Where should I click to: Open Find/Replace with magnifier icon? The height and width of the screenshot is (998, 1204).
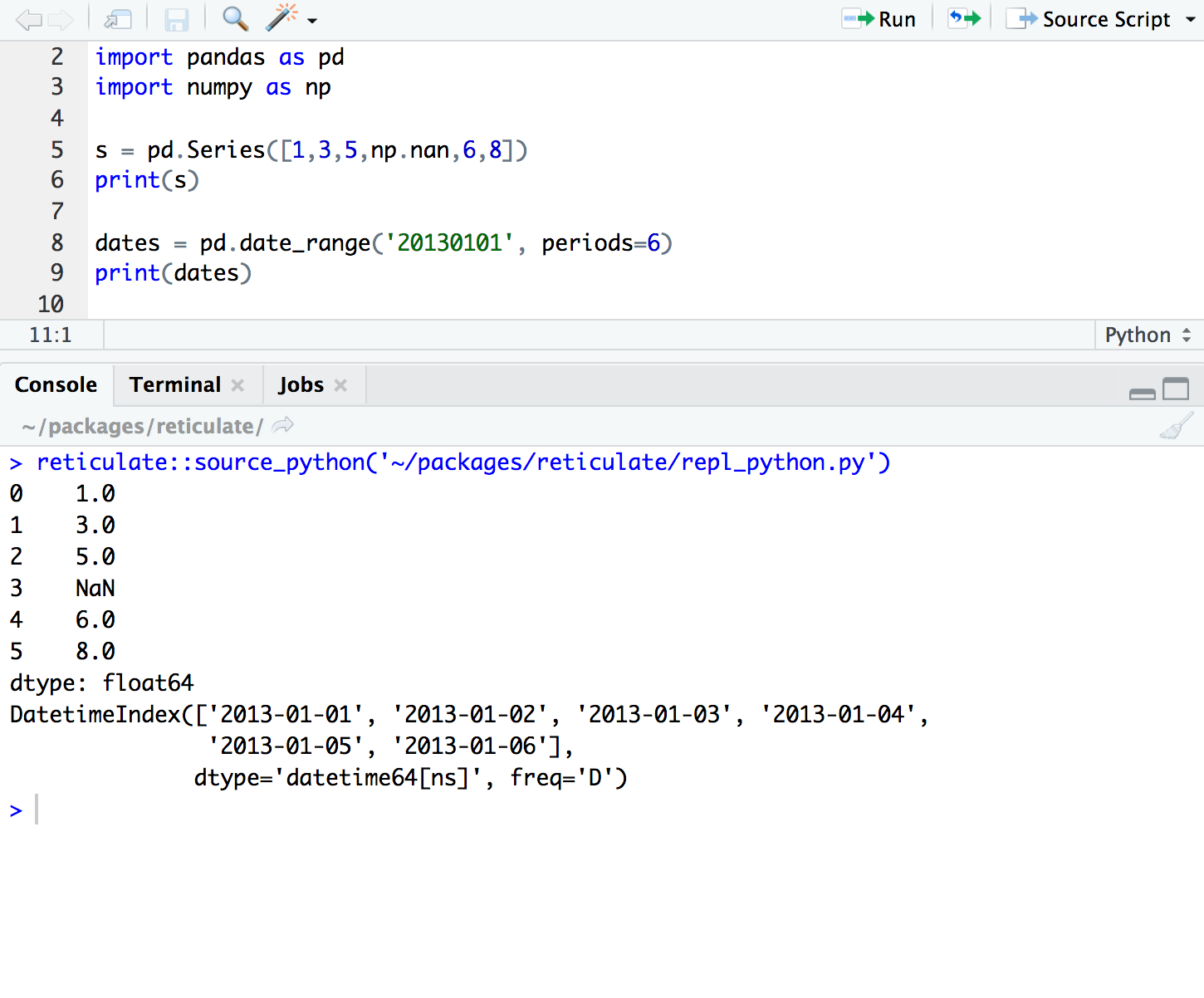pyautogui.click(x=235, y=19)
